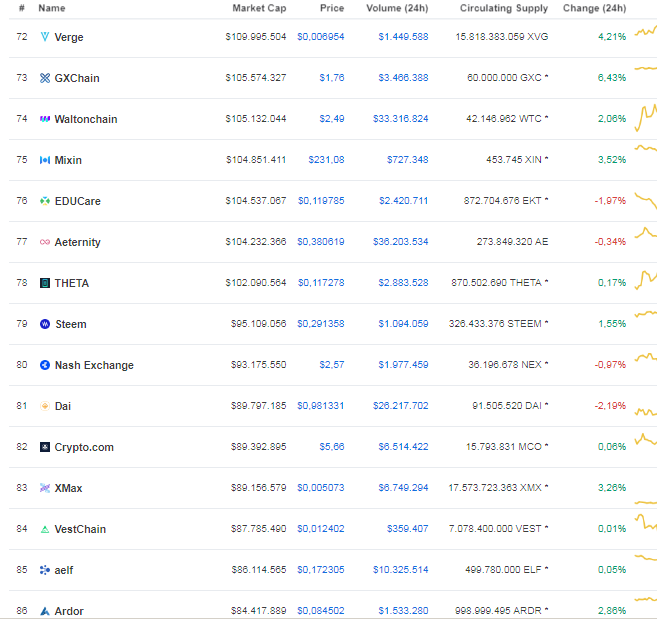Open the VestChain coin page link

pos(80,530)
